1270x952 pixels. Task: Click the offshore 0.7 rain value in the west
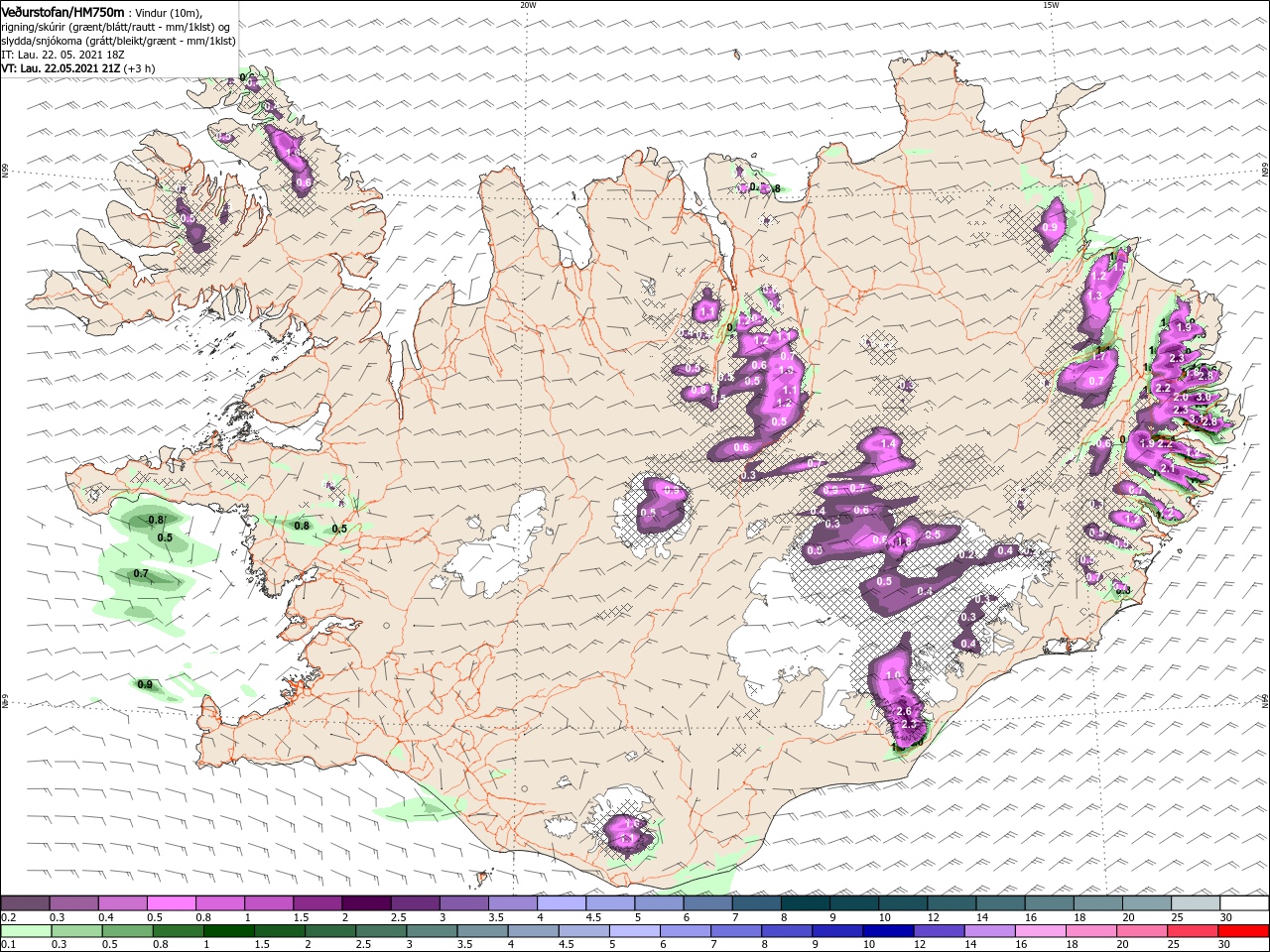pos(141,573)
